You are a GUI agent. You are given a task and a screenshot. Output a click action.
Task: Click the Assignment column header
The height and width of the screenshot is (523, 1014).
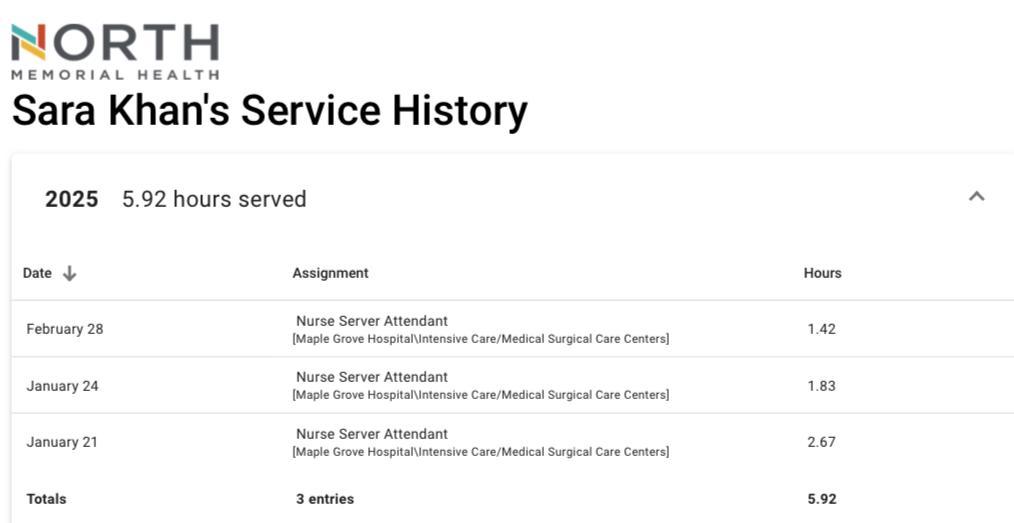coord(330,273)
